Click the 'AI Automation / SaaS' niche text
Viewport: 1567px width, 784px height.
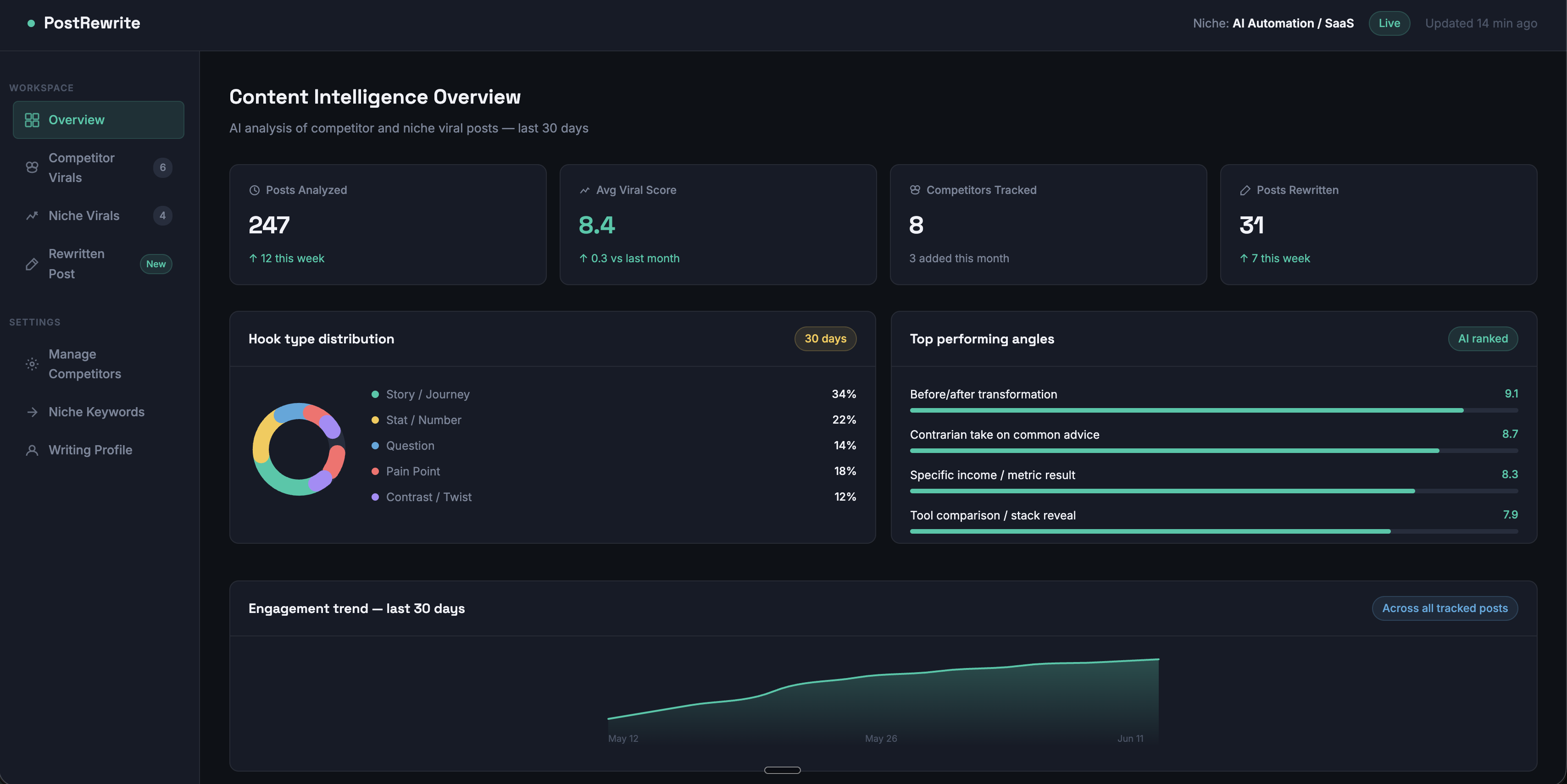tap(1293, 23)
